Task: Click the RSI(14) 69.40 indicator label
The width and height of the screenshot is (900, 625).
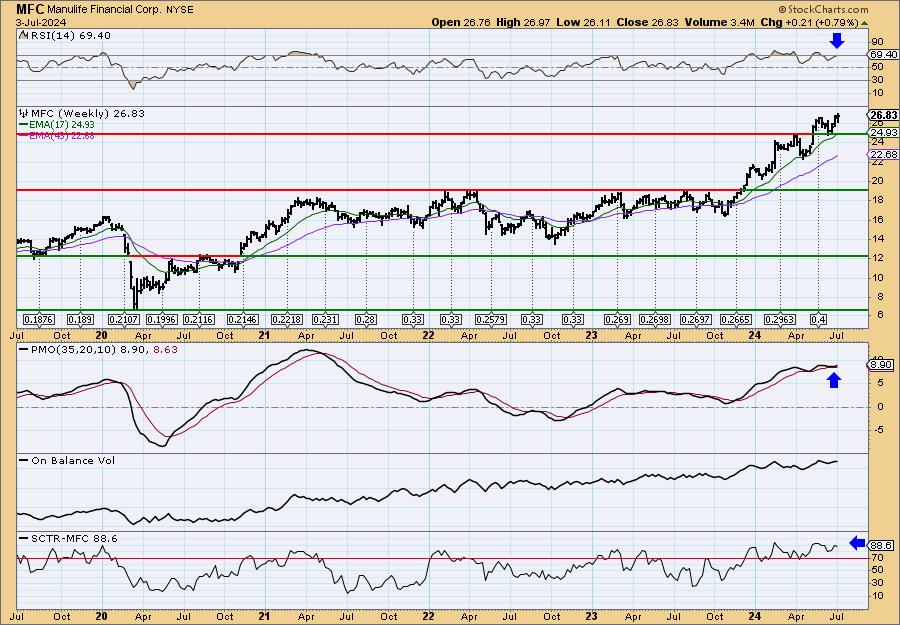Action: tap(70, 36)
